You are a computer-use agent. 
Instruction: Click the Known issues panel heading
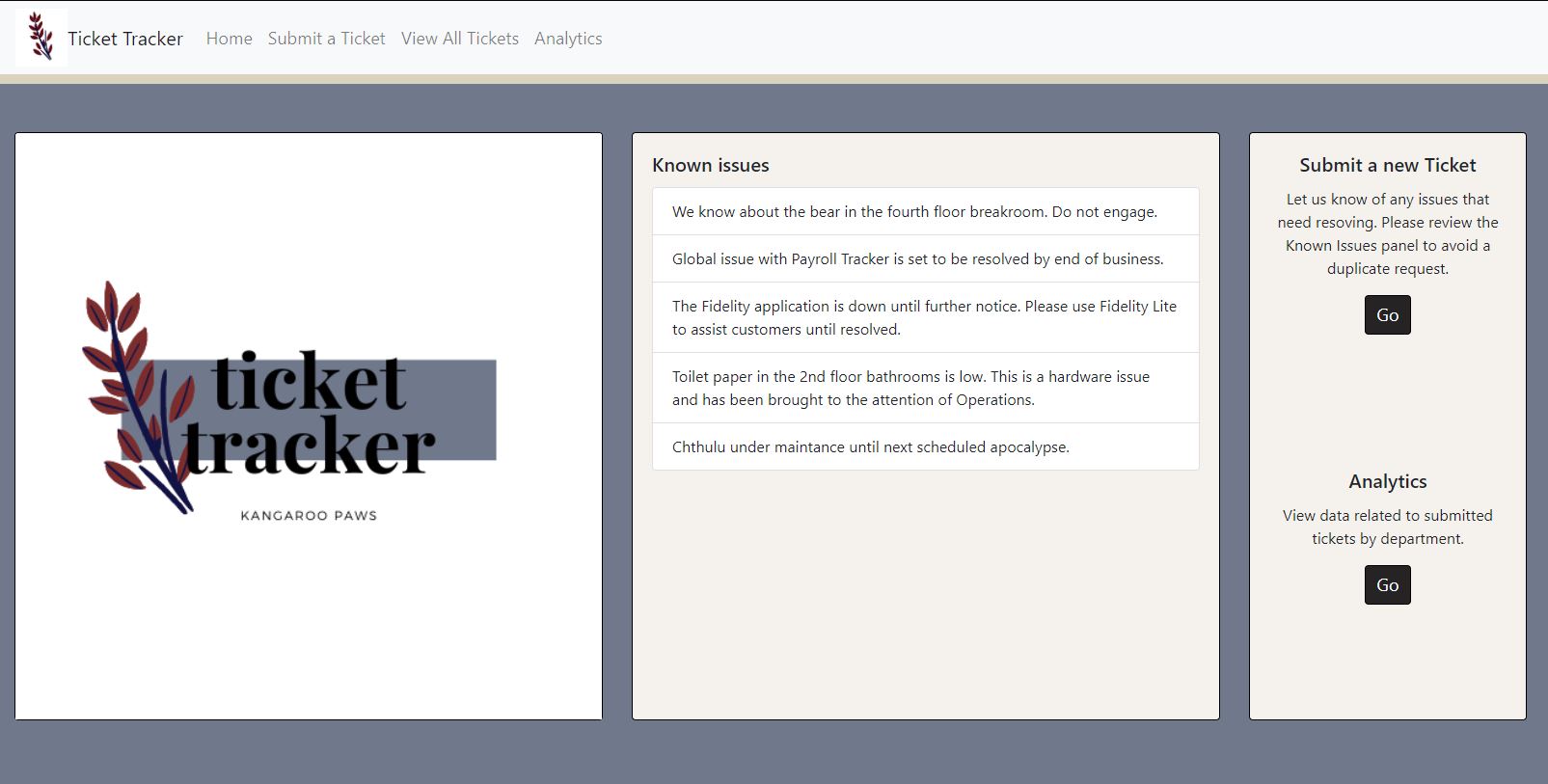tap(711, 165)
